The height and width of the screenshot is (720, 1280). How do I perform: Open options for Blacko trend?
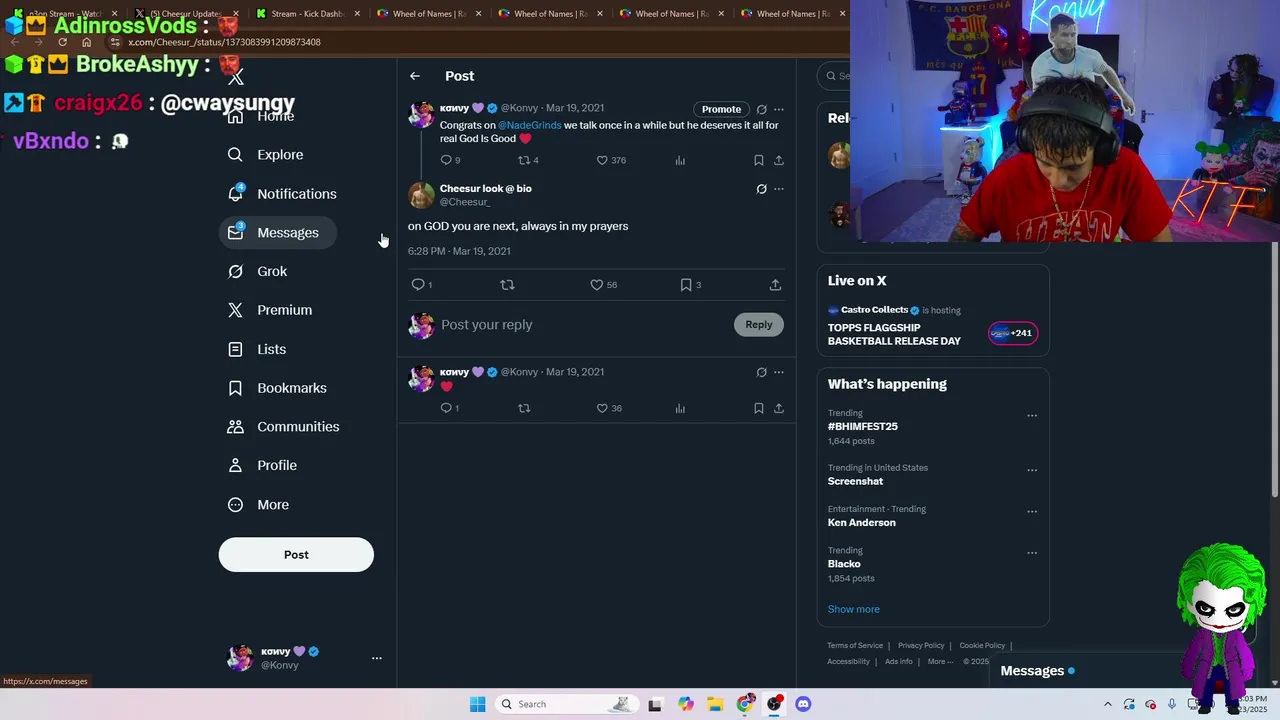pos(1032,553)
